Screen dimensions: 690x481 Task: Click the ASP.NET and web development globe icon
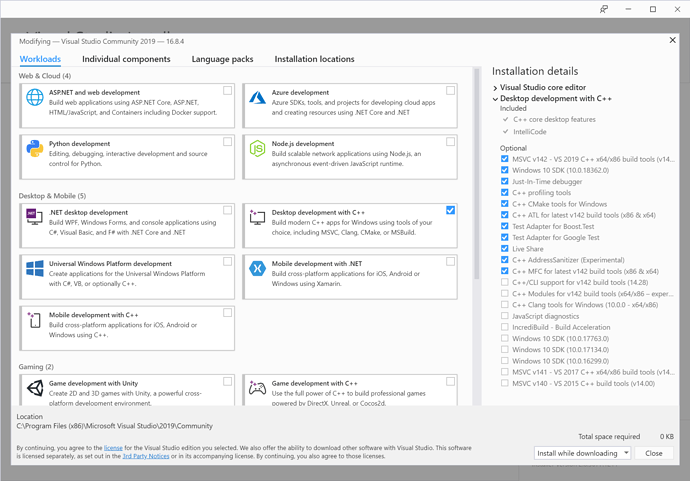(x=35, y=97)
